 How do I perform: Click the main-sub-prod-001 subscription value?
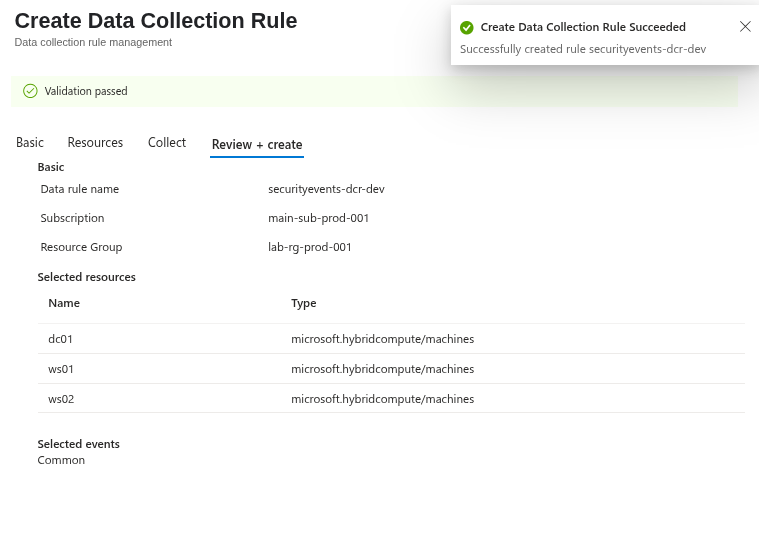point(319,218)
